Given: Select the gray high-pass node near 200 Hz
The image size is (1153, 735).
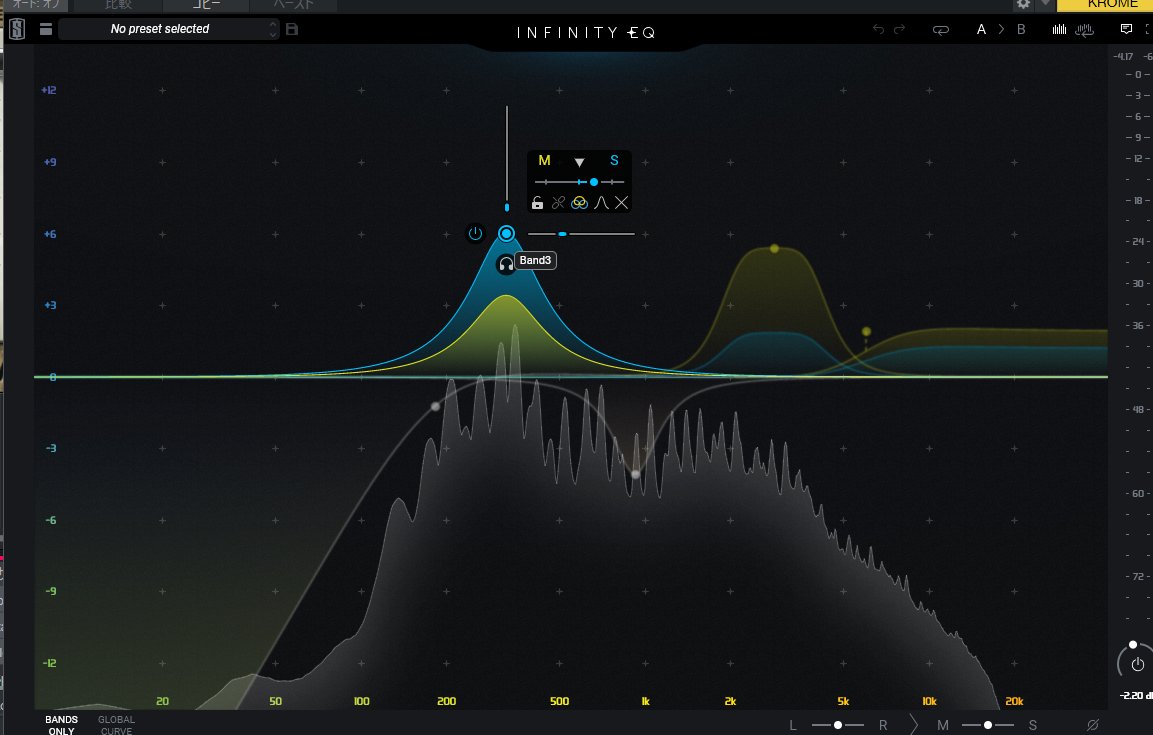Looking at the screenshot, I should coord(435,406).
